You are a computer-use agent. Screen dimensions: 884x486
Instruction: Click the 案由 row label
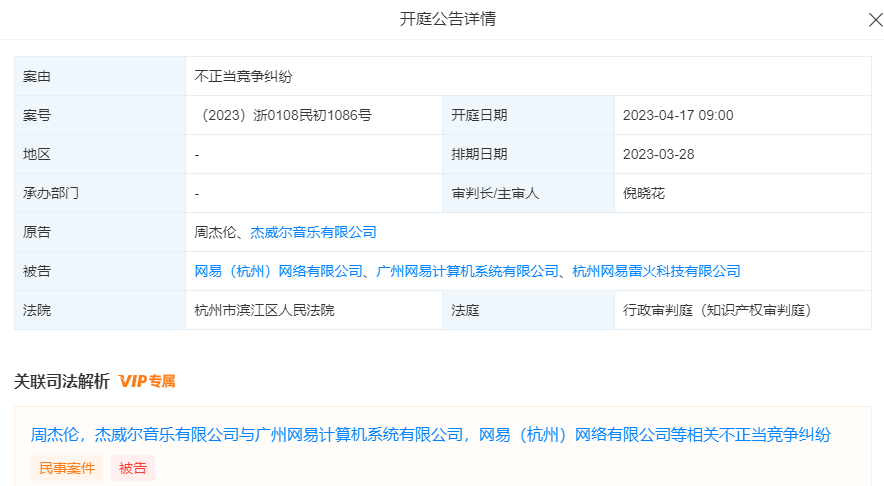[37, 77]
